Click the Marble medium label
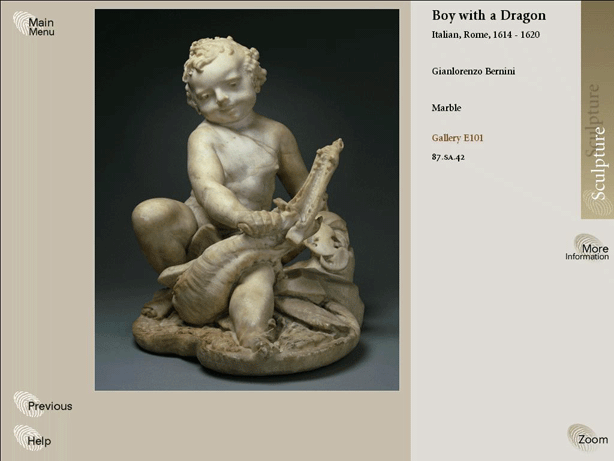The width and height of the screenshot is (614, 461). (x=446, y=108)
